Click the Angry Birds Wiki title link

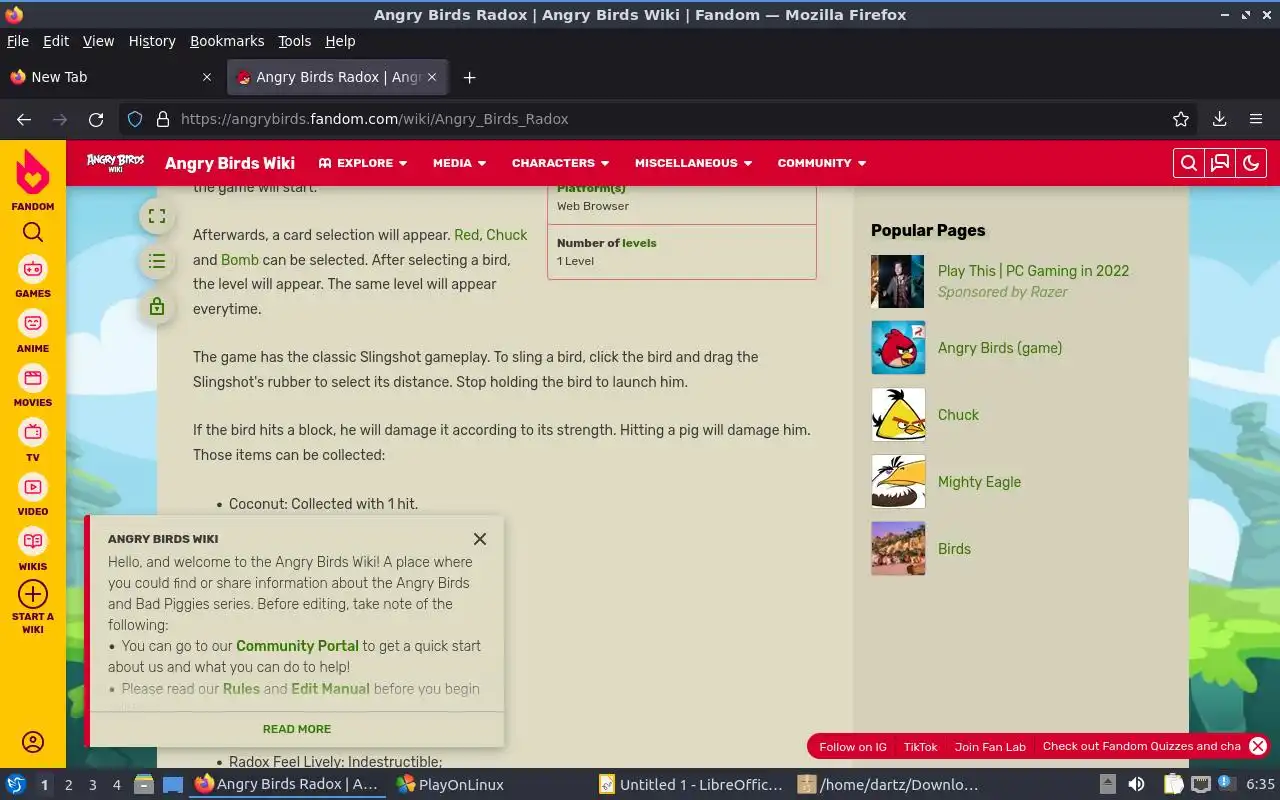230,163
